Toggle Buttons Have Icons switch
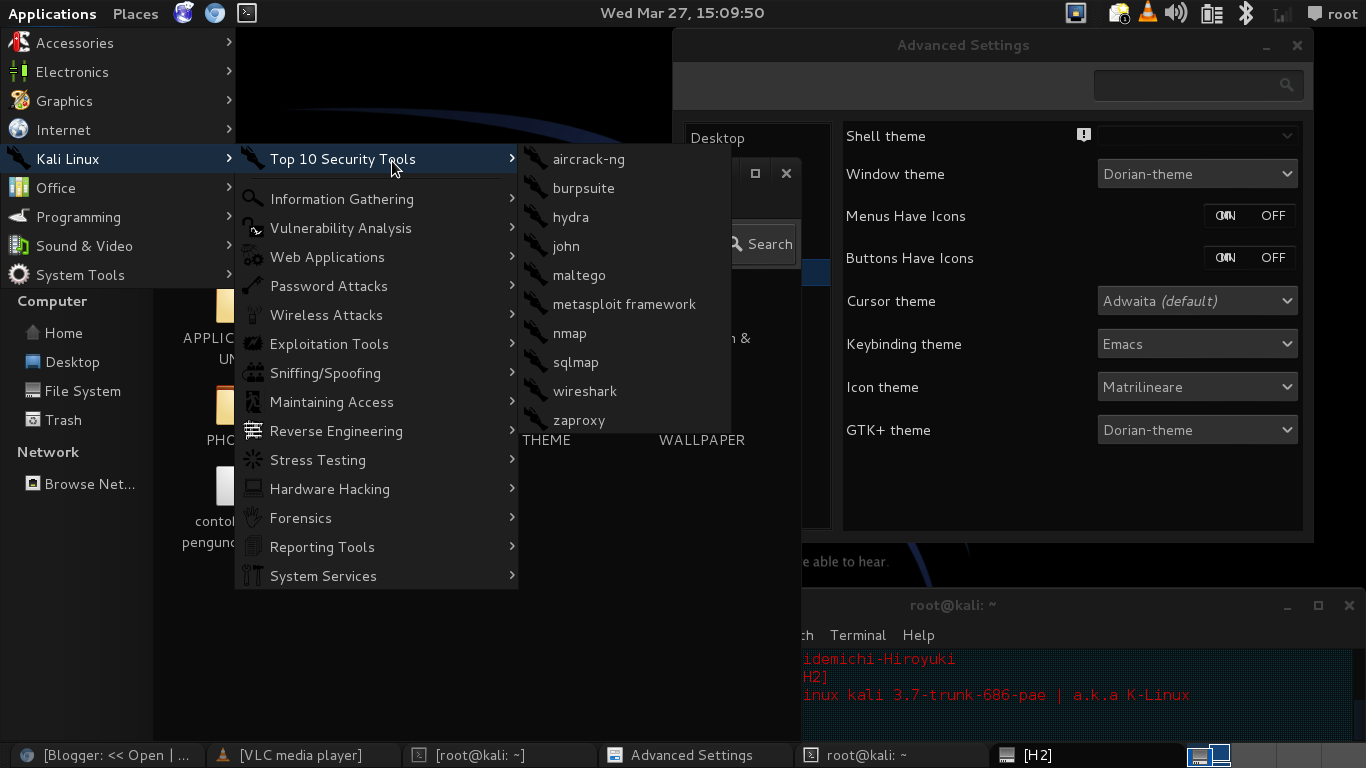The height and width of the screenshot is (768, 1366). coord(1249,258)
